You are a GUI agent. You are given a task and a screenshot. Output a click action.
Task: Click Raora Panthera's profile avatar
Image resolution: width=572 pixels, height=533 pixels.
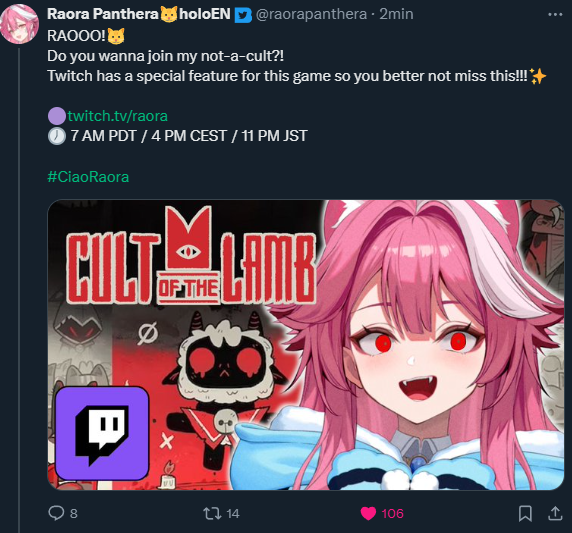tap(19, 24)
